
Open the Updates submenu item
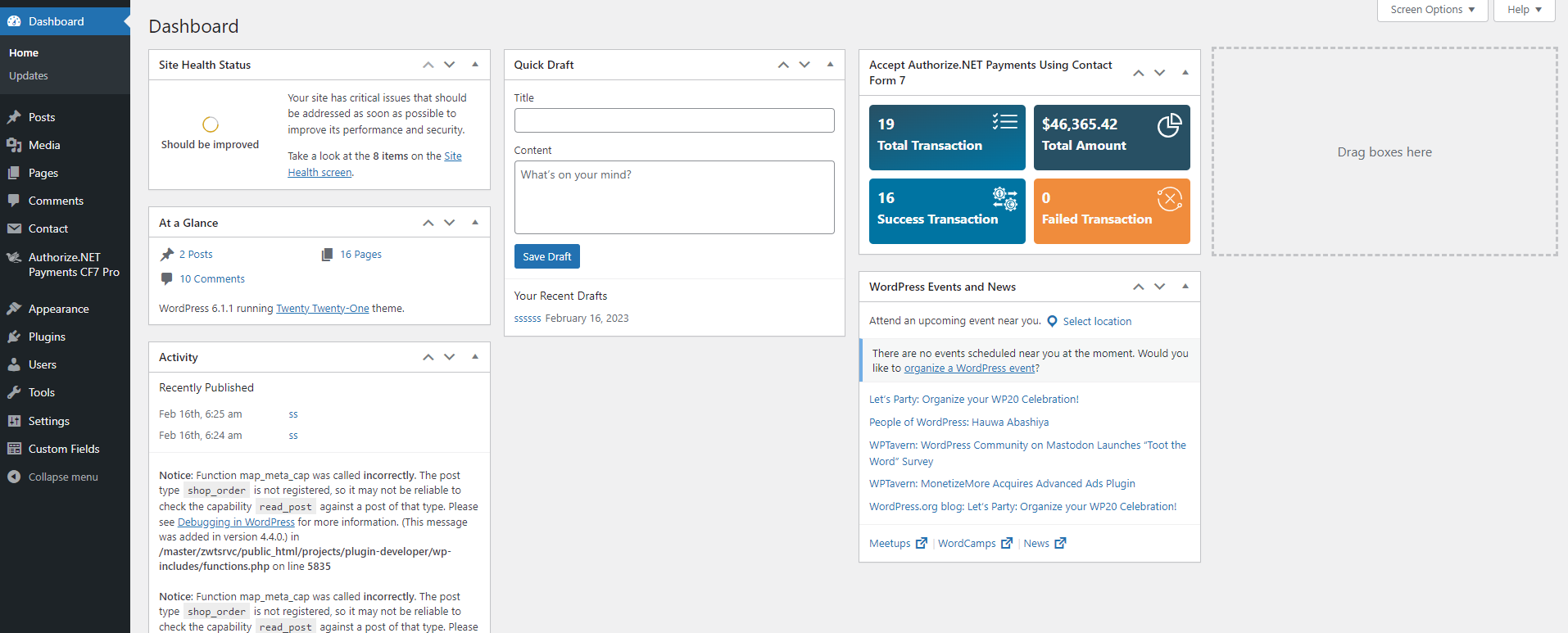coord(29,75)
